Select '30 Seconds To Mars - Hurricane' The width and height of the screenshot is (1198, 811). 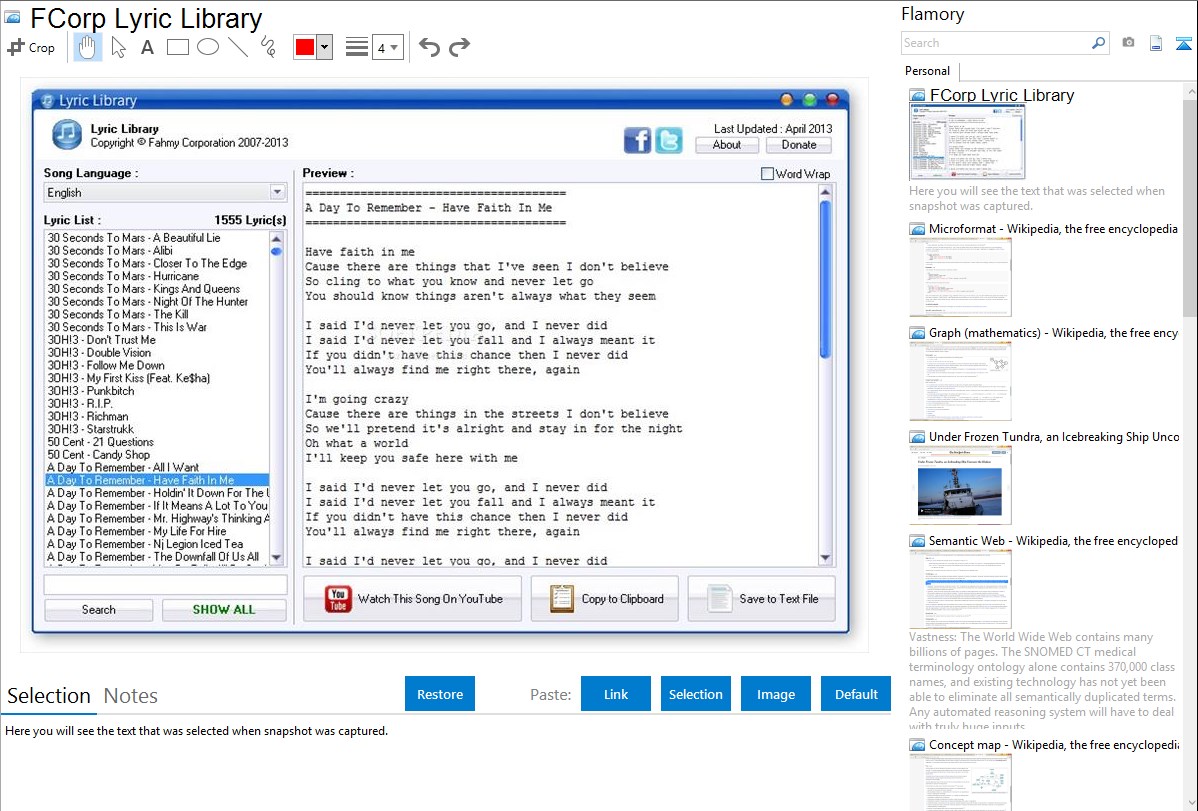coord(123,276)
